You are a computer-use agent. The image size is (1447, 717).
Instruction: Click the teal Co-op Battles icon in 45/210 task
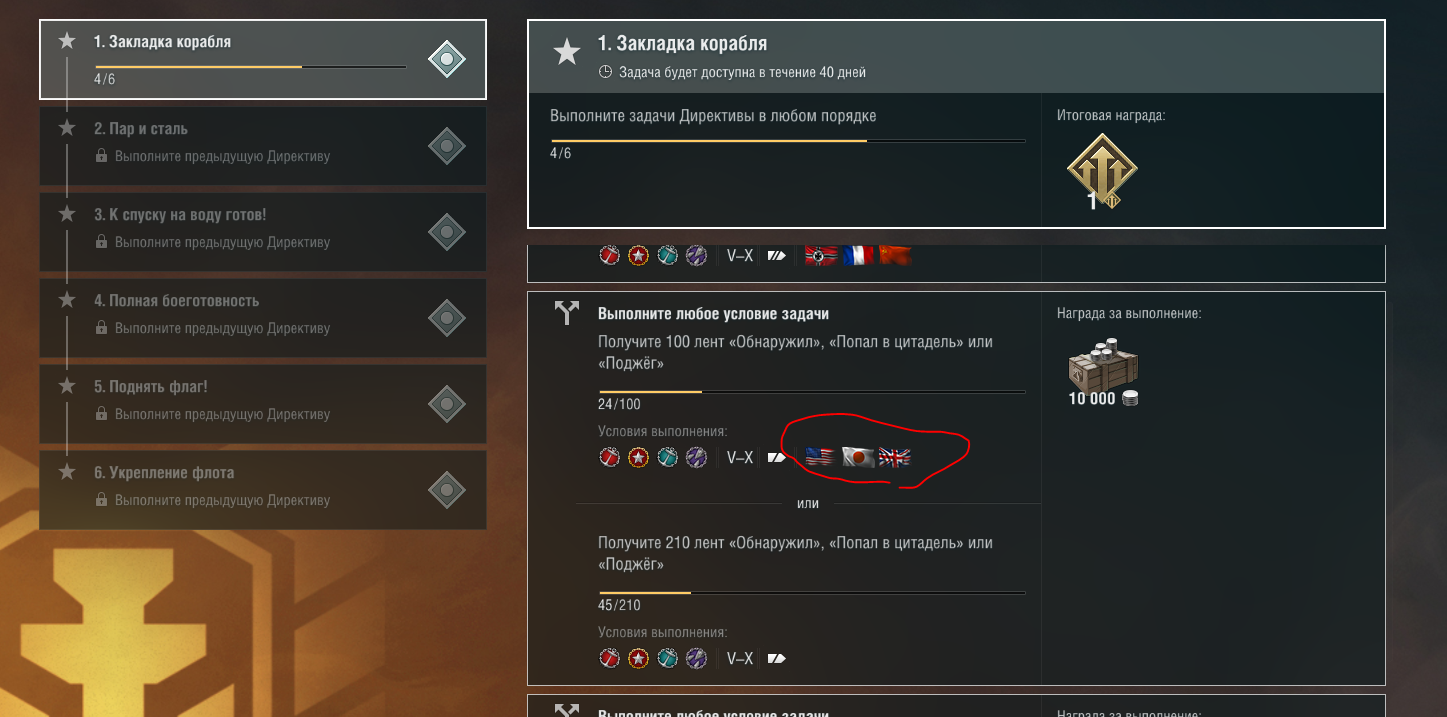[x=668, y=658]
